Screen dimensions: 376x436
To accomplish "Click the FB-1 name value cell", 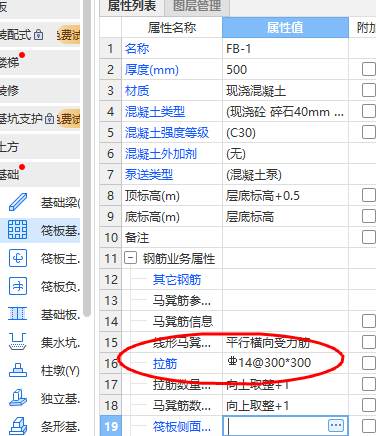I will (x=285, y=49).
